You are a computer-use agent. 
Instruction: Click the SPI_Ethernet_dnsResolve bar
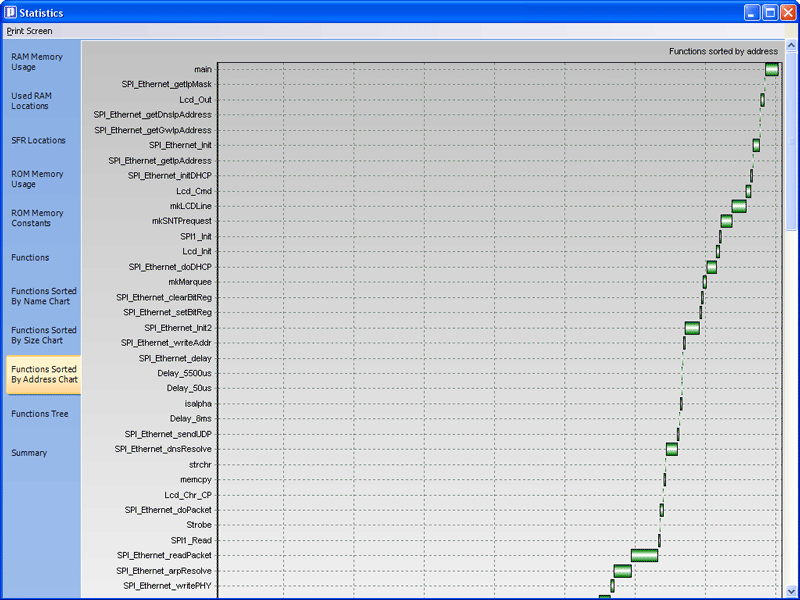(672, 449)
